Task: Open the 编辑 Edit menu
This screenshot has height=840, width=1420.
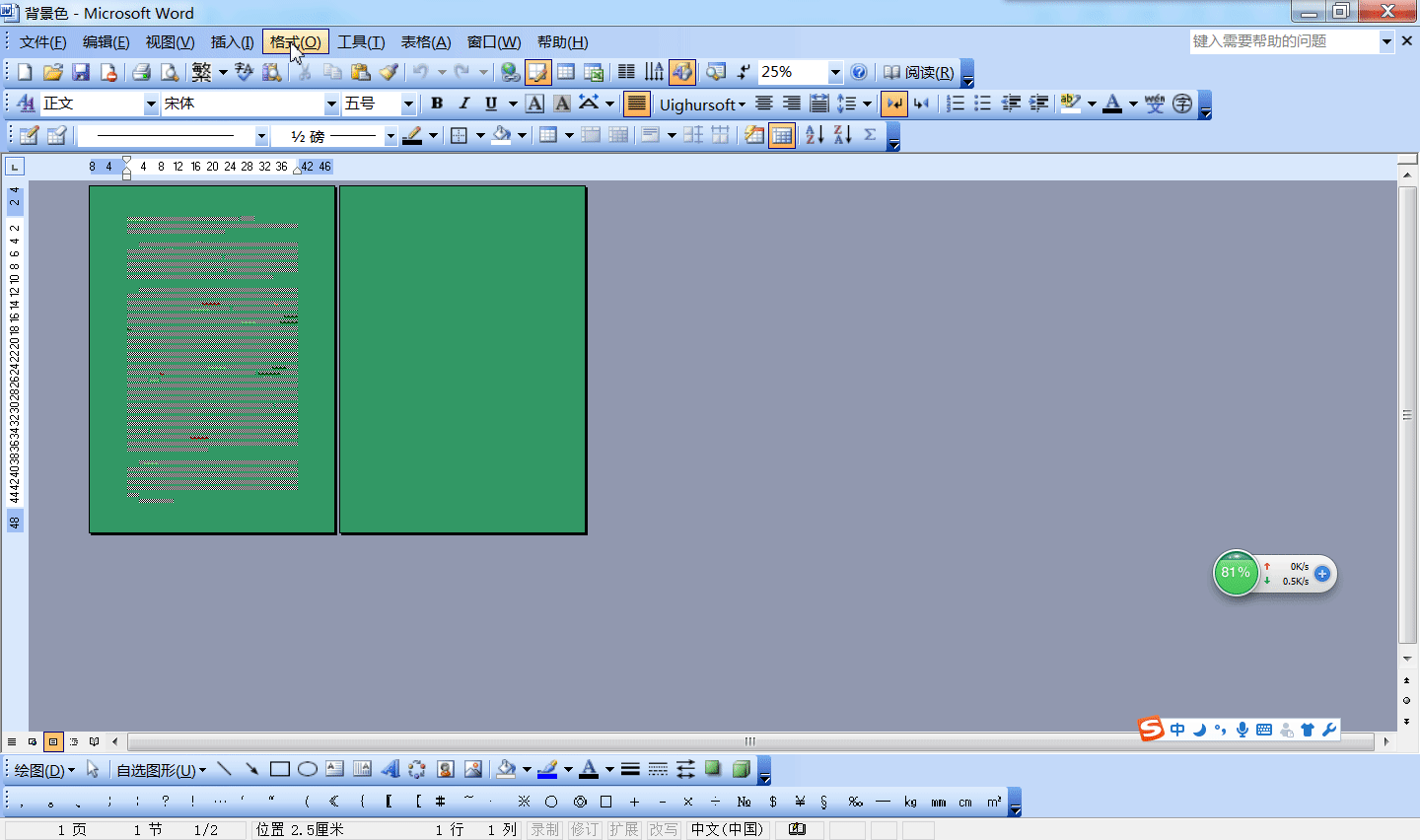Action: 106,41
